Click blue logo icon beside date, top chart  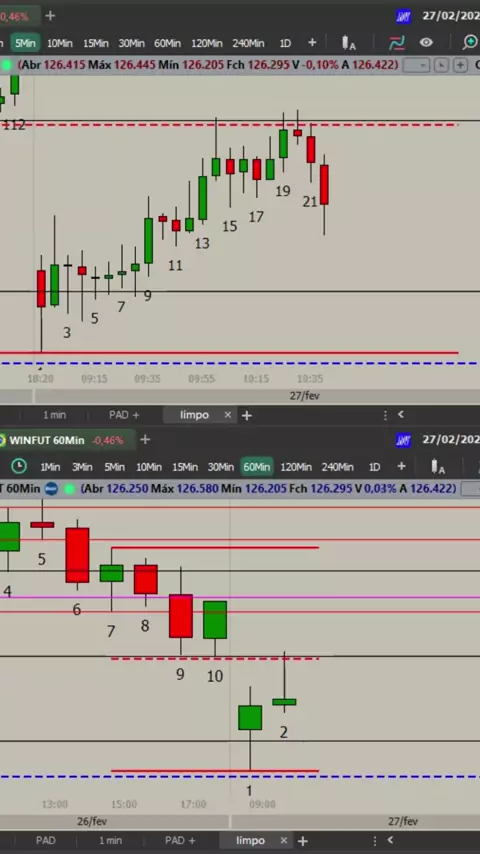[x=403, y=16]
